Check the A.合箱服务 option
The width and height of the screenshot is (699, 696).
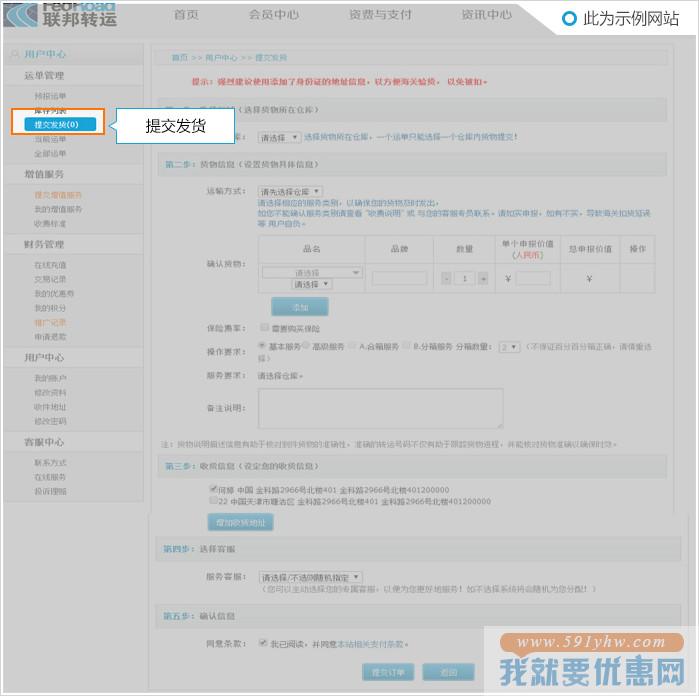[x=353, y=346]
